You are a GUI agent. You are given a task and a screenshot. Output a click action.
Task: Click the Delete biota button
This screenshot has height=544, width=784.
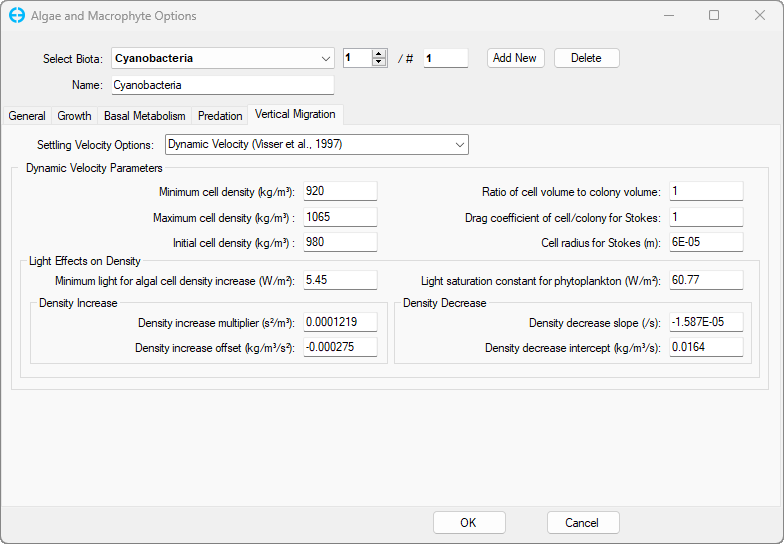(586, 58)
